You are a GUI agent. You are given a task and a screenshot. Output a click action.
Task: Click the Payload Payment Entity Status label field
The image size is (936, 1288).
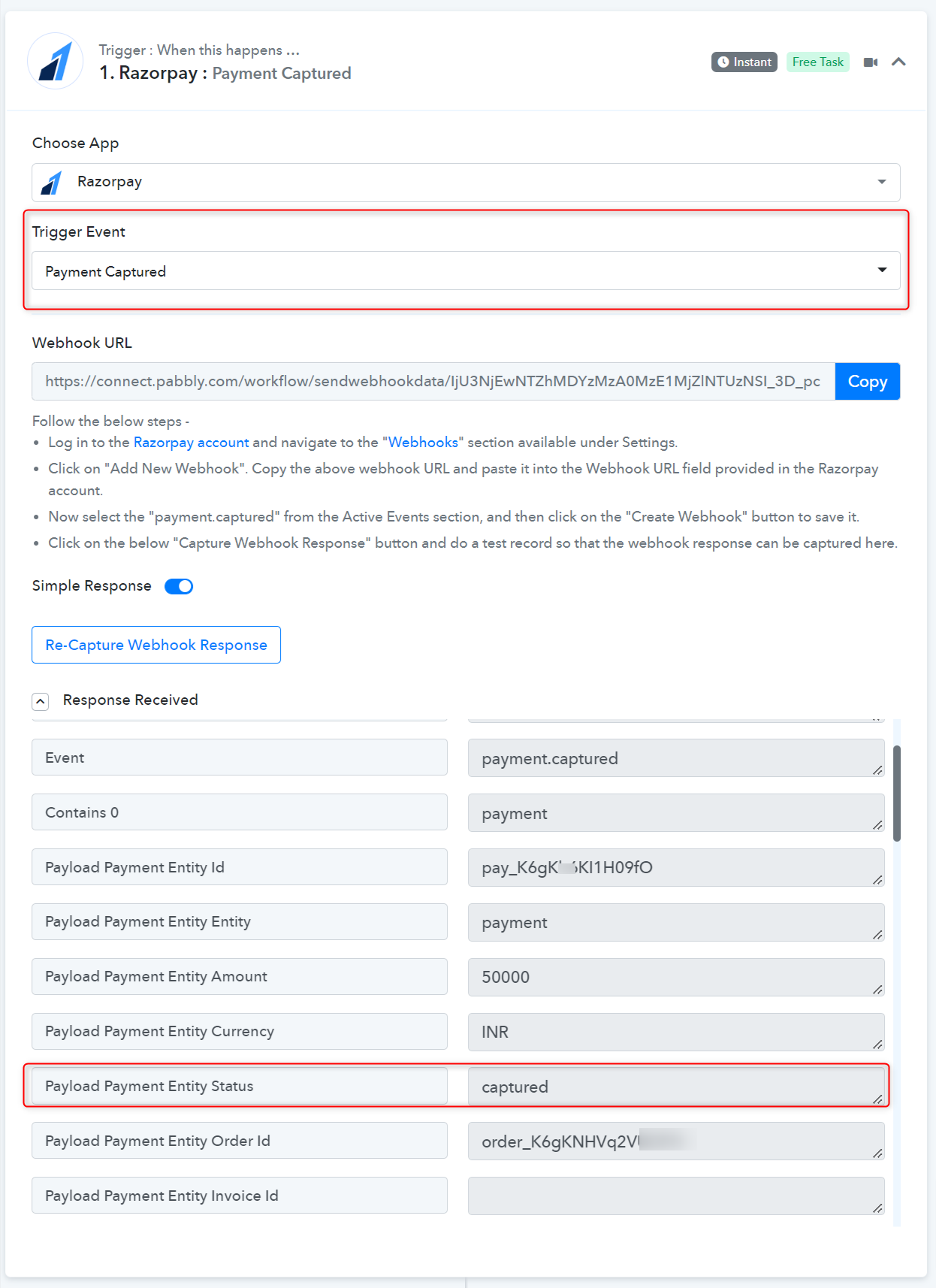(x=240, y=1086)
